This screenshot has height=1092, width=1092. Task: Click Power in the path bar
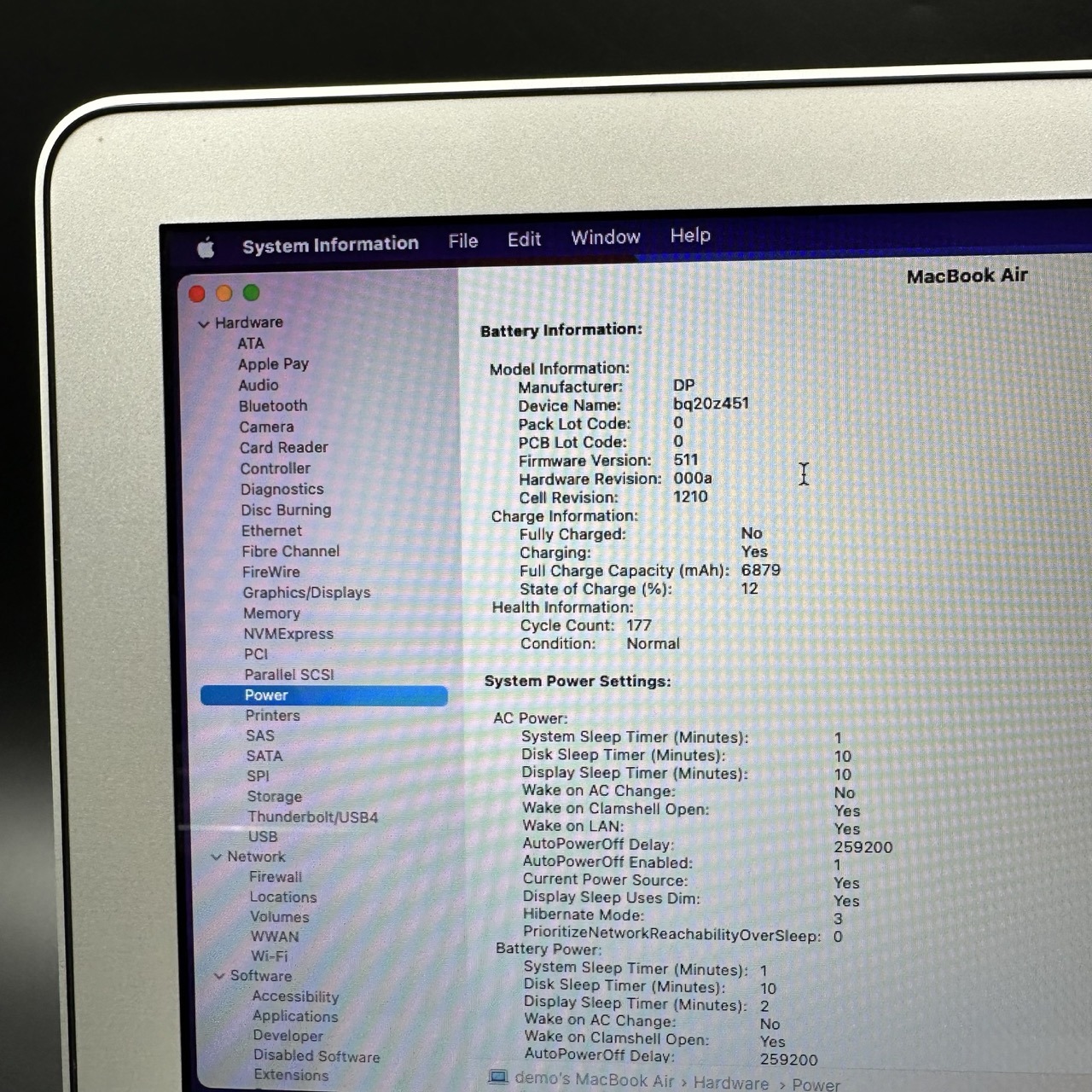pos(816,1084)
